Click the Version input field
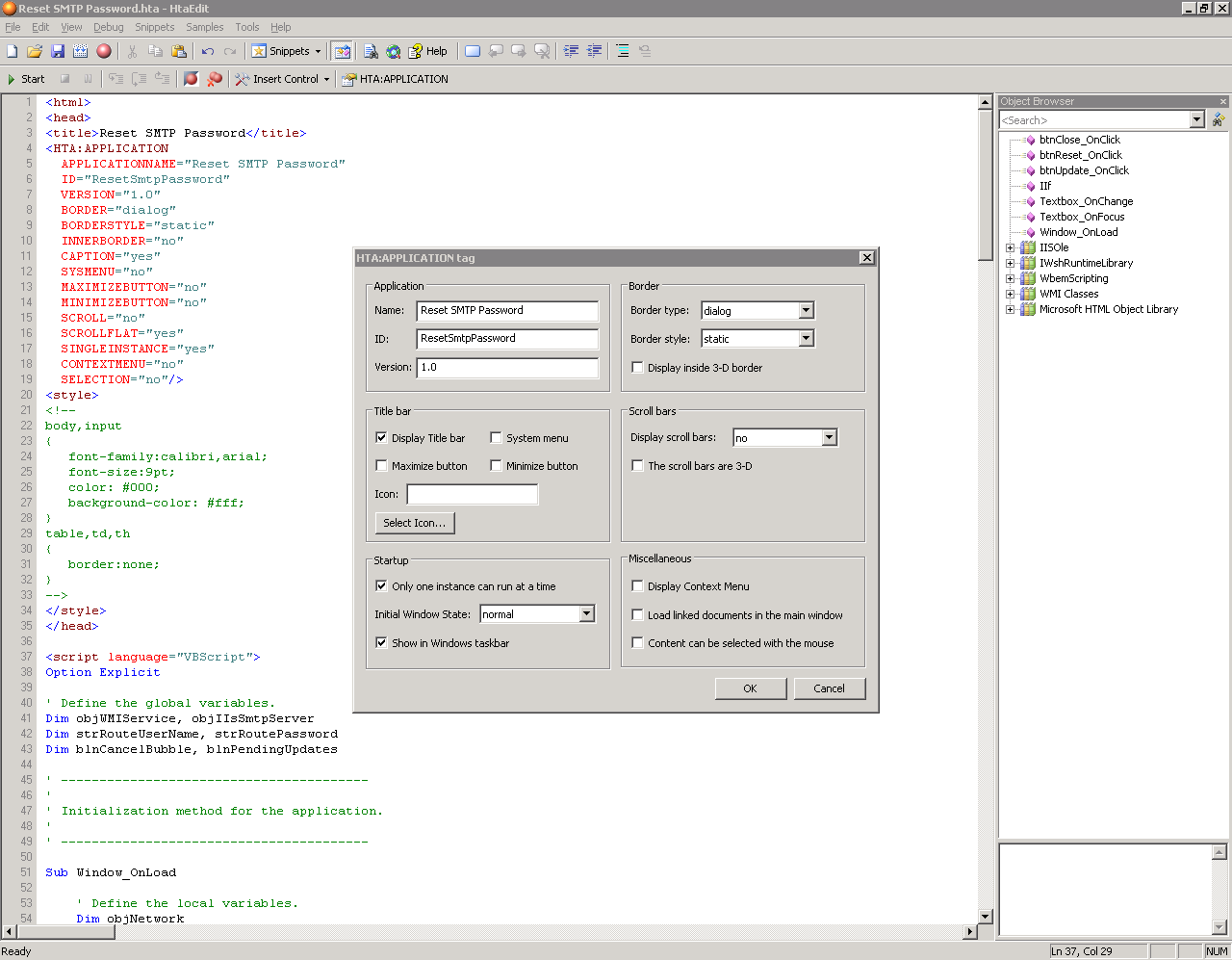Viewport: 1232px width, 960px height. (x=507, y=367)
